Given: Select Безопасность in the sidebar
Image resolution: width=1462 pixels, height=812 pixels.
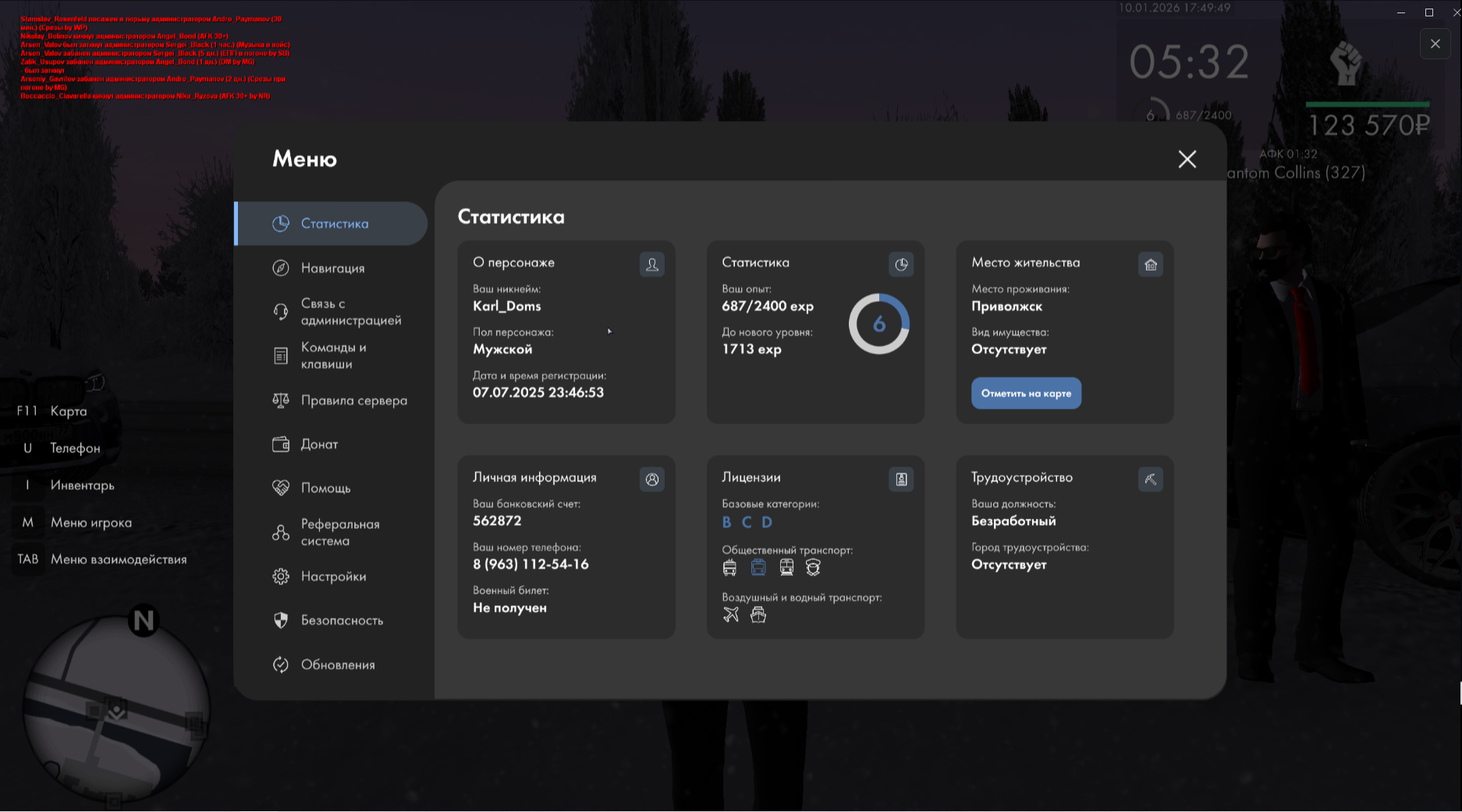Looking at the screenshot, I should point(342,620).
